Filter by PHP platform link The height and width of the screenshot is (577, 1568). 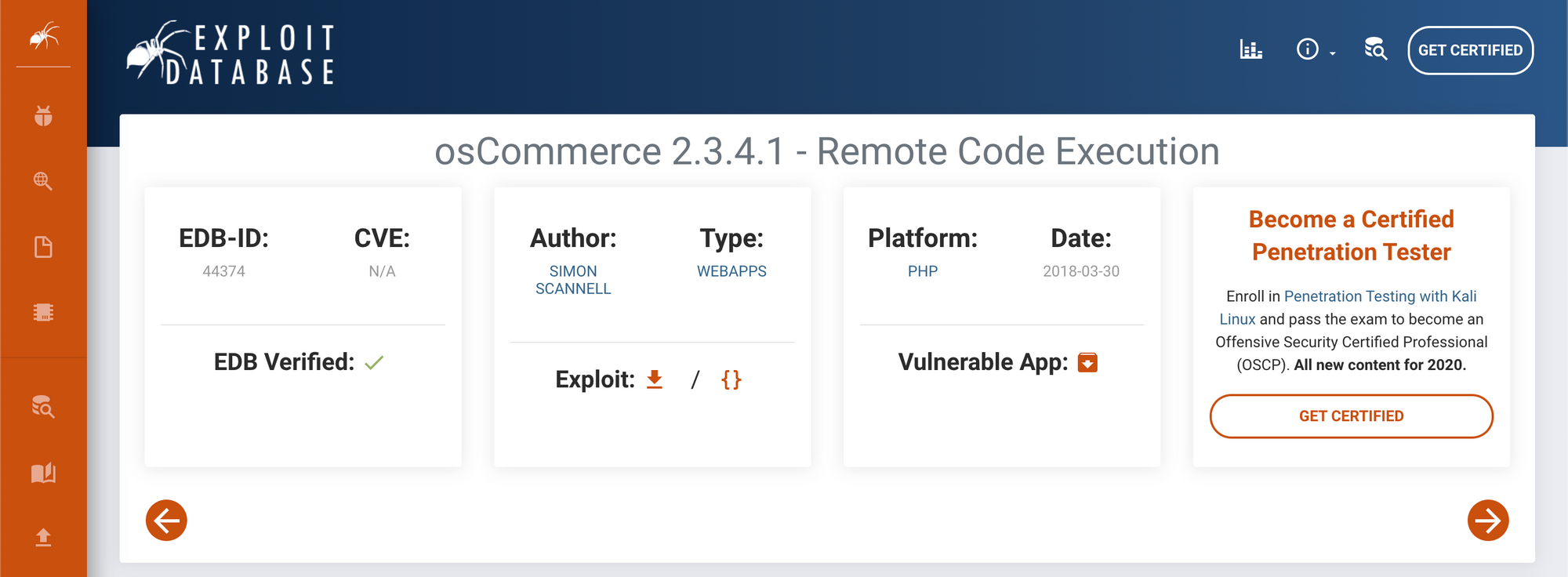(923, 271)
